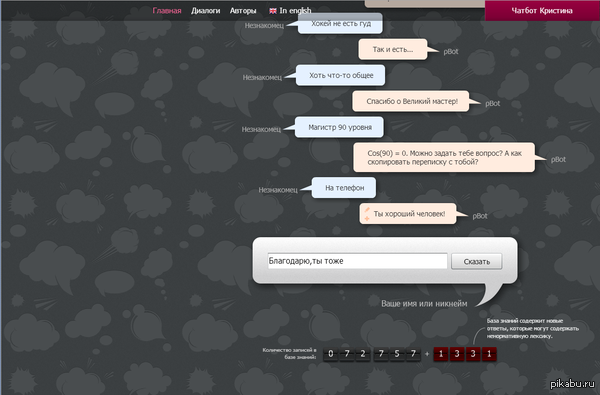Click the 'Хоккей не есть гуд' bubble

340,24
